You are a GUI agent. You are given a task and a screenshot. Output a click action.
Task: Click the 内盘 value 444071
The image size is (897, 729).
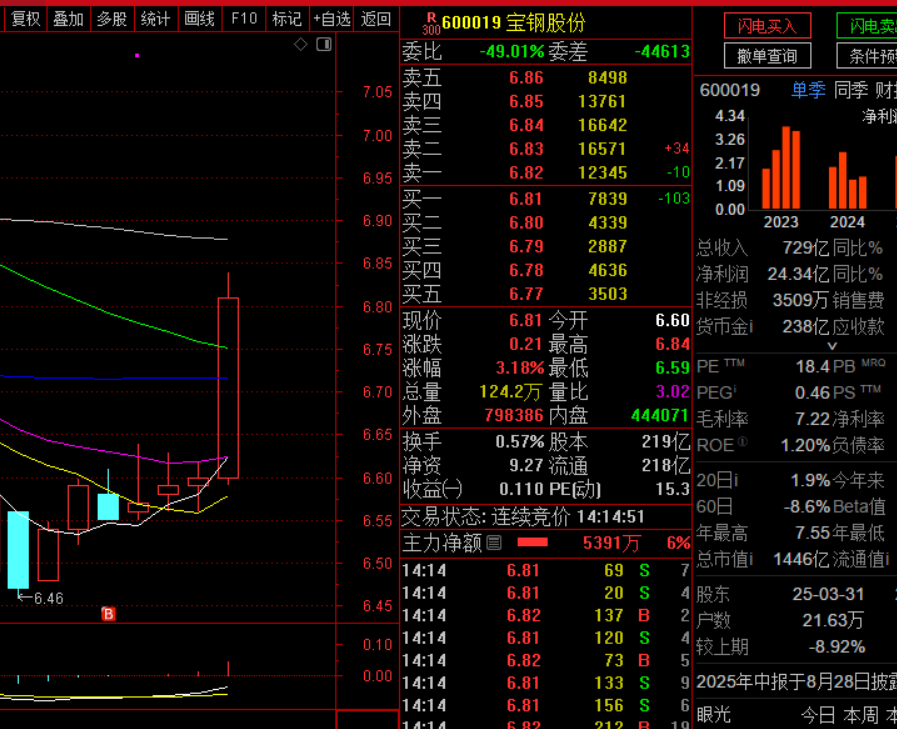[x=660, y=415]
